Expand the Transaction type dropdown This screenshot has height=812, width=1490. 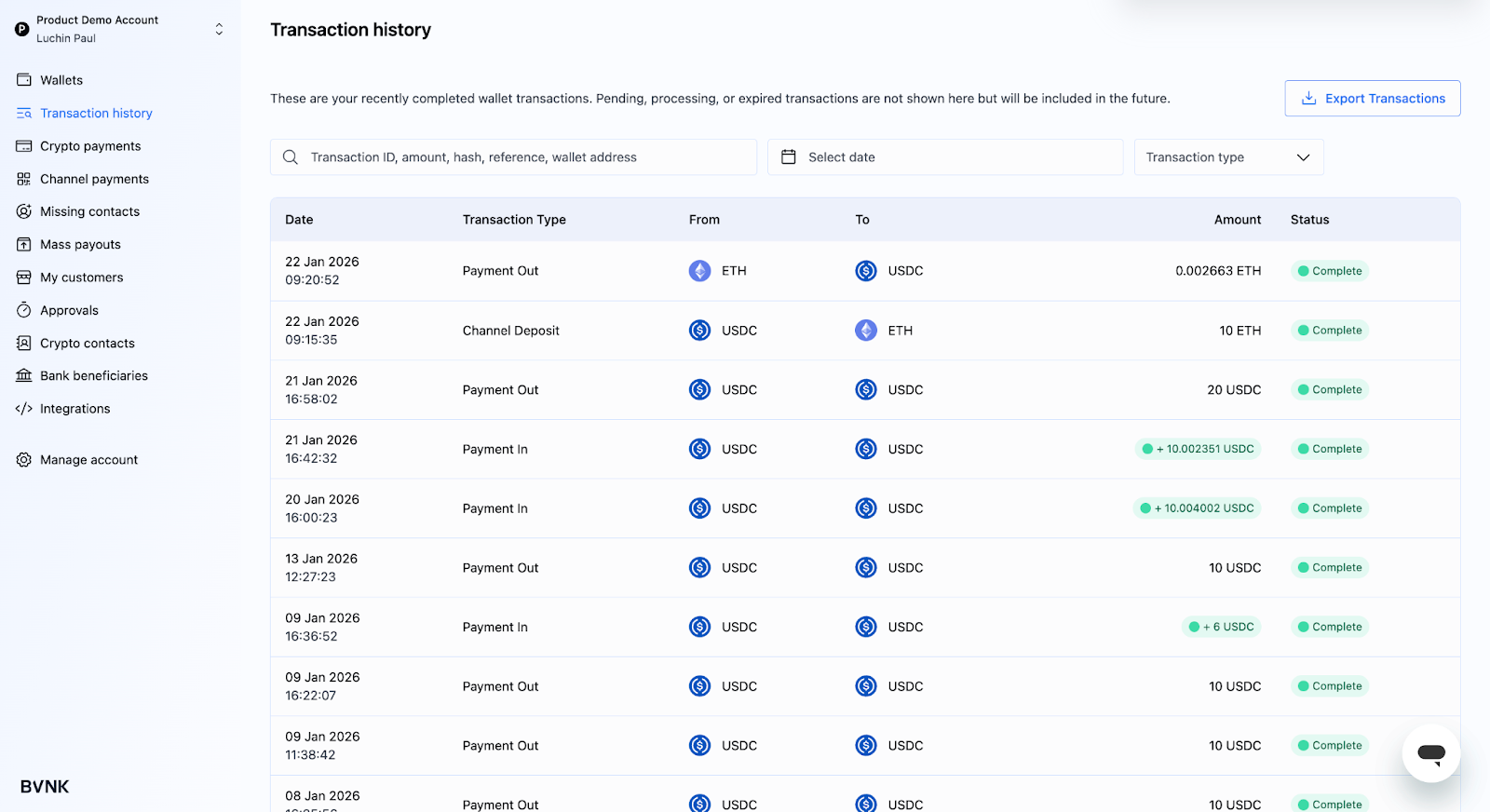point(1227,157)
